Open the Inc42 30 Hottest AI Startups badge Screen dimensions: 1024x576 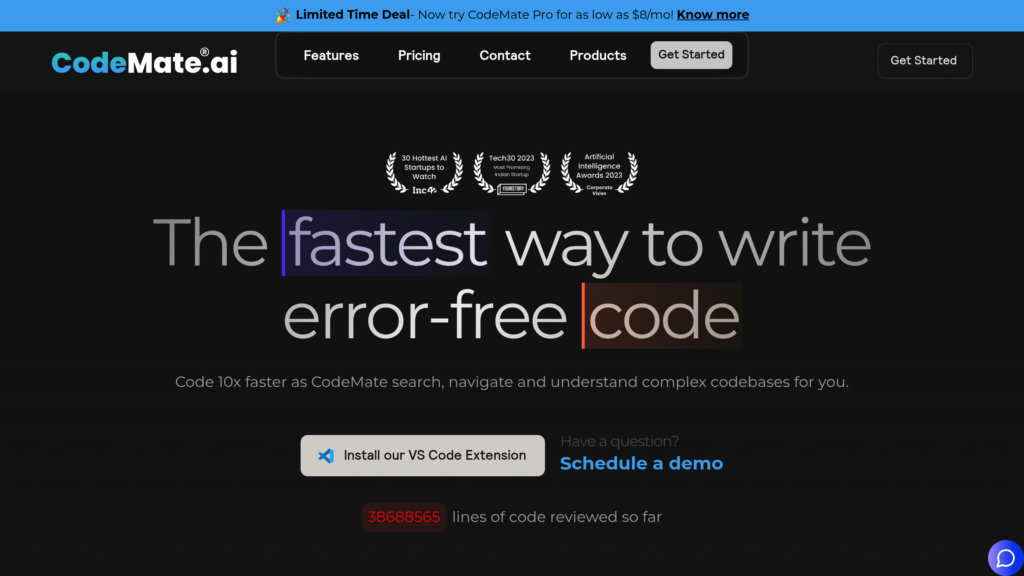[x=424, y=173]
